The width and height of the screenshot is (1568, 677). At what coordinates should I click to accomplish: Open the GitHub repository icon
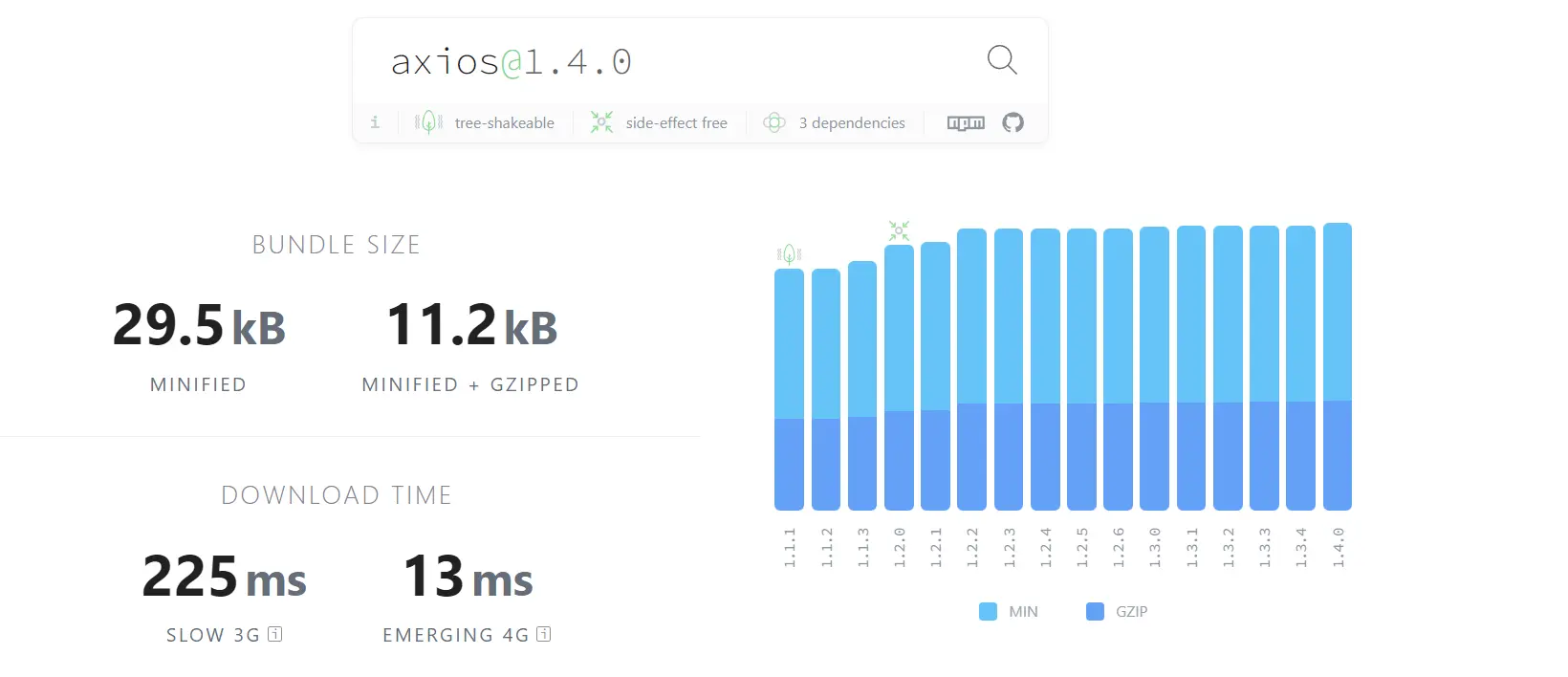[1013, 122]
